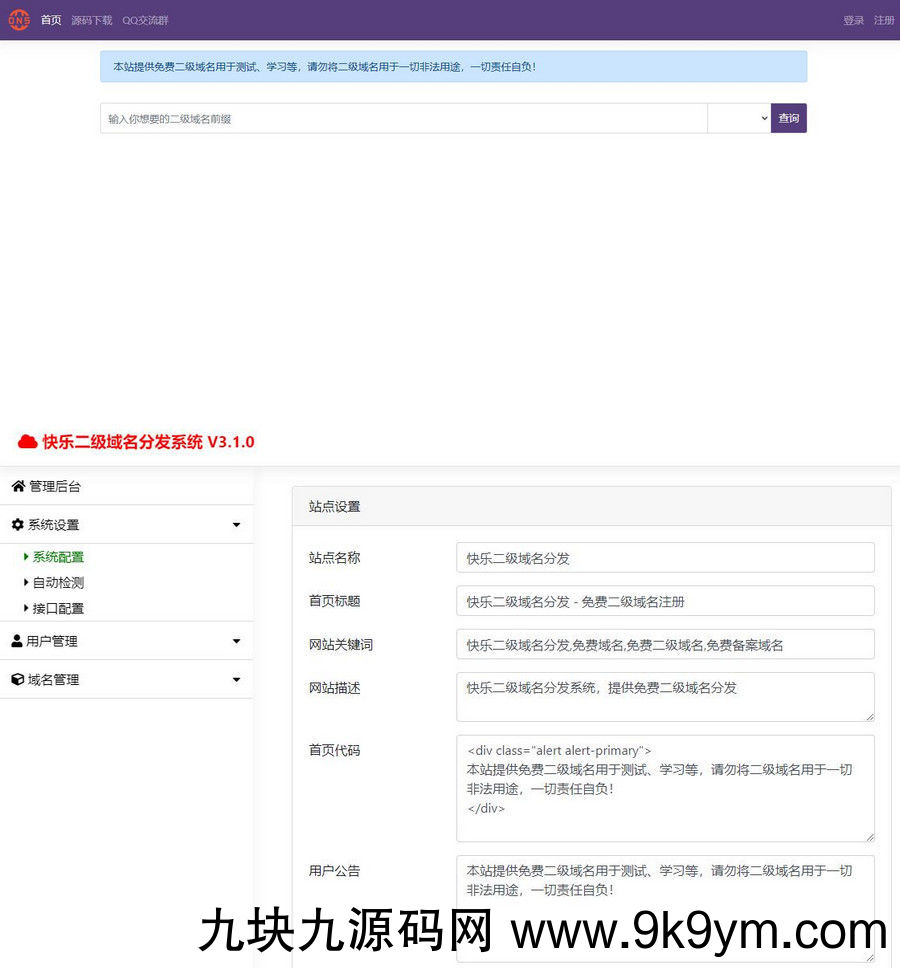Image resolution: width=900 pixels, height=968 pixels.
Task: Click the home icon beside 管理后台
Action: pos(18,486)
